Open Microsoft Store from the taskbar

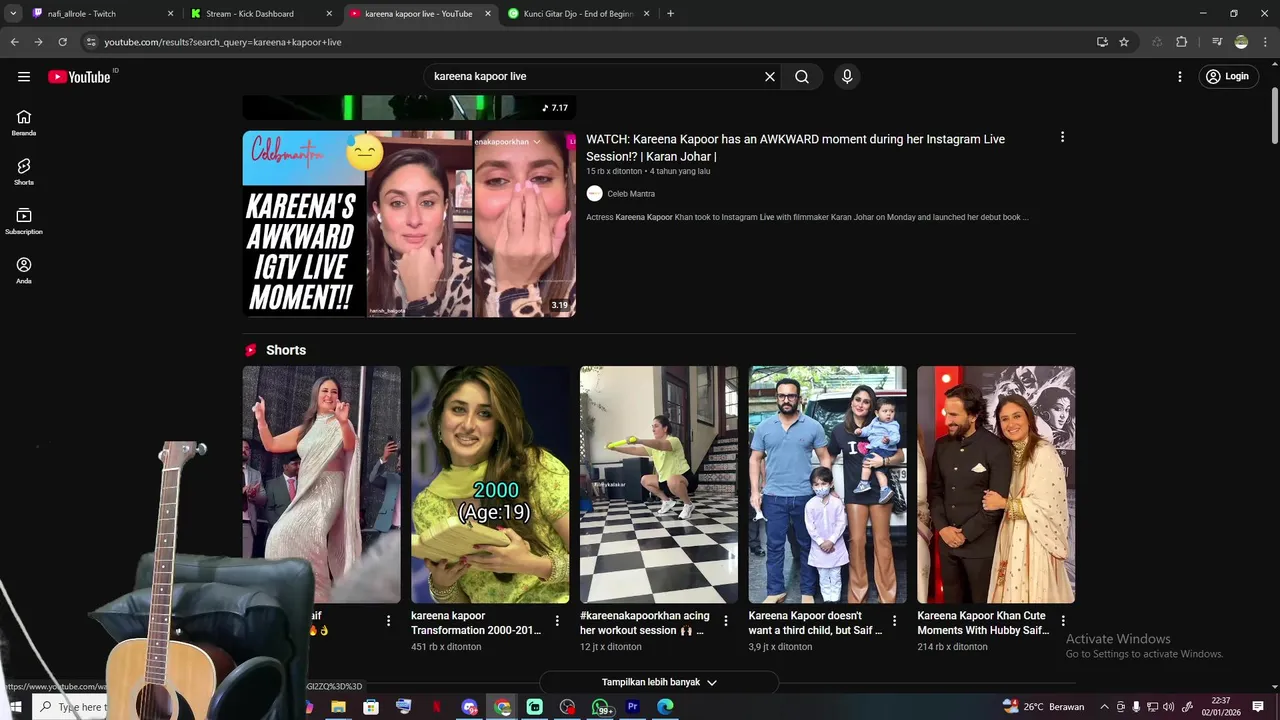click(371, 707)
